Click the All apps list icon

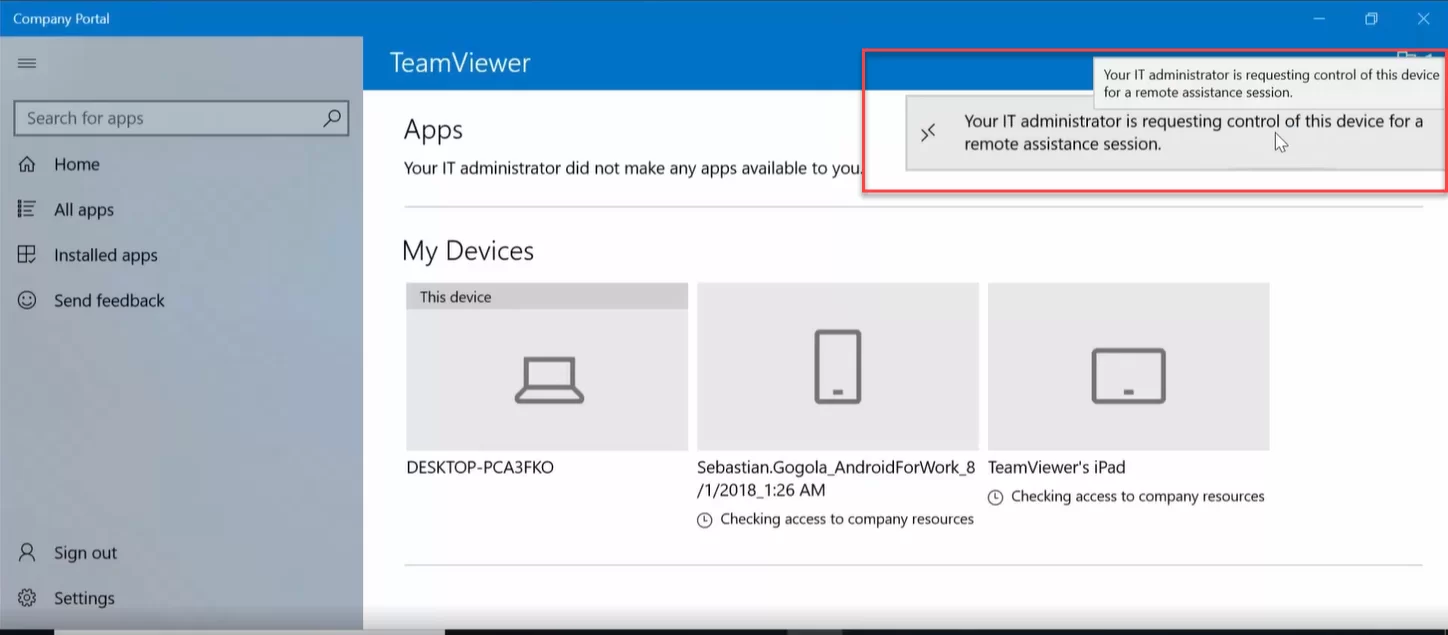[x=27, y=209]
